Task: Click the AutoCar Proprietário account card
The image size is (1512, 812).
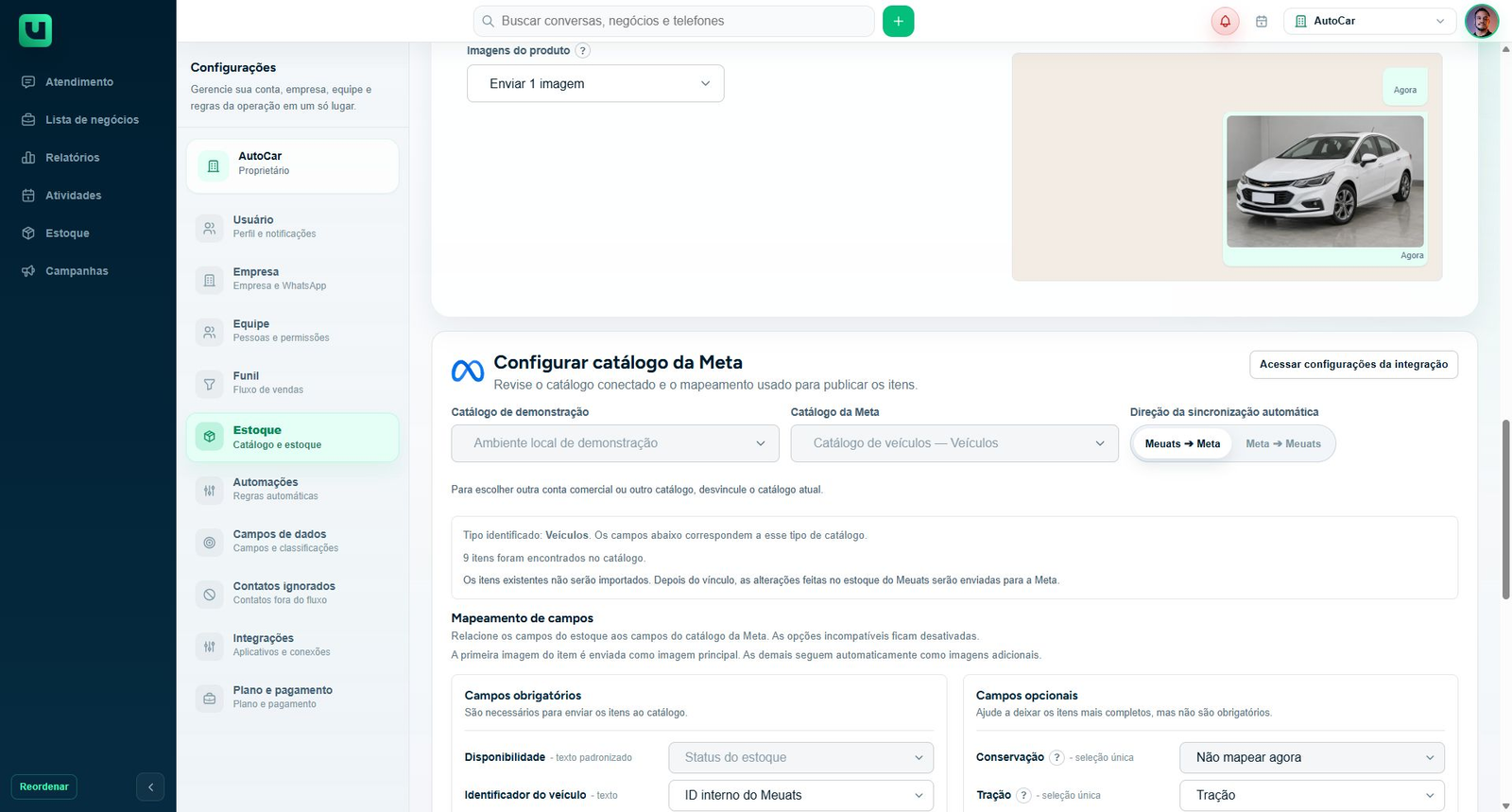Action: pos(292,165)
